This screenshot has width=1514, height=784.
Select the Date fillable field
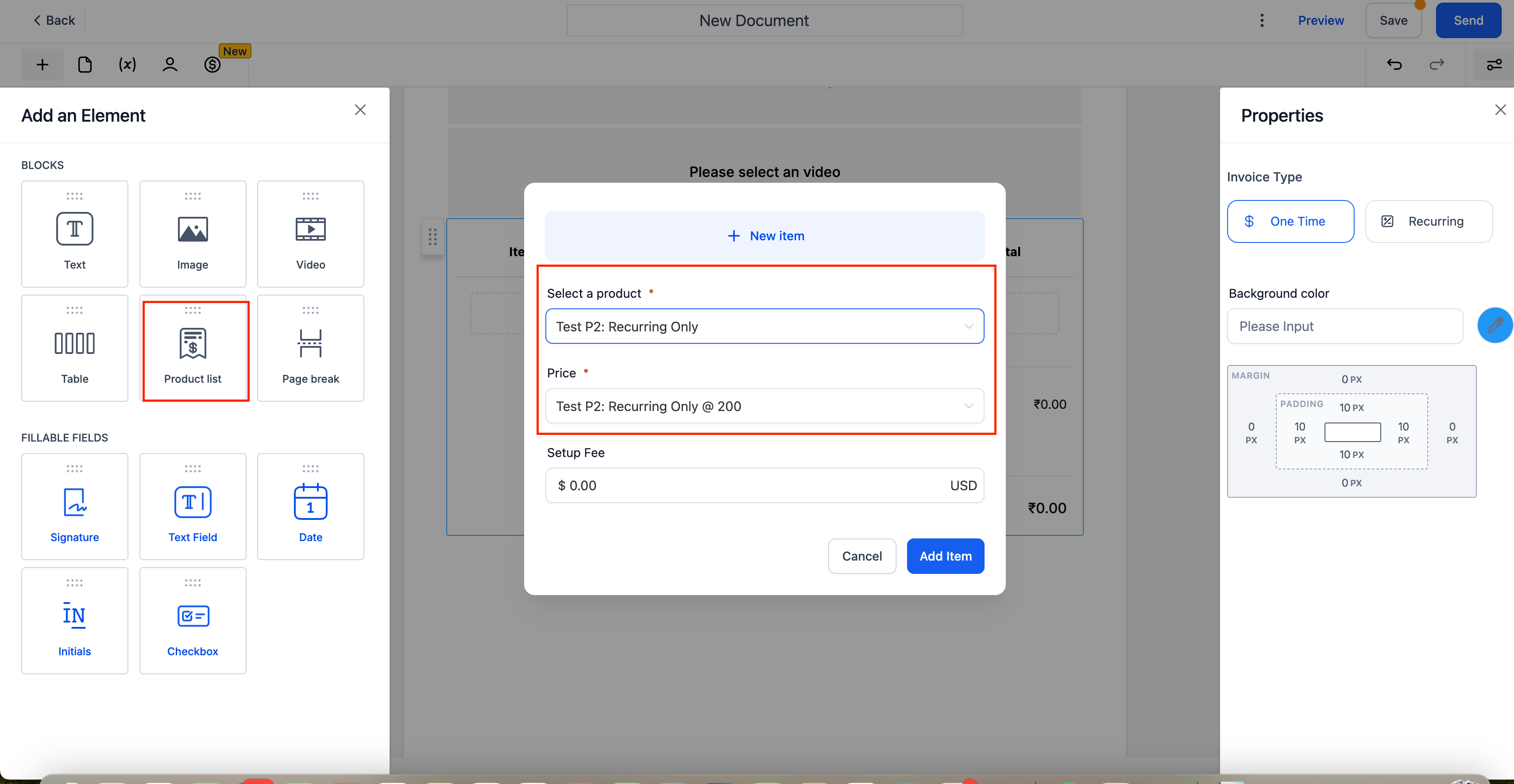tap(310, 506)
